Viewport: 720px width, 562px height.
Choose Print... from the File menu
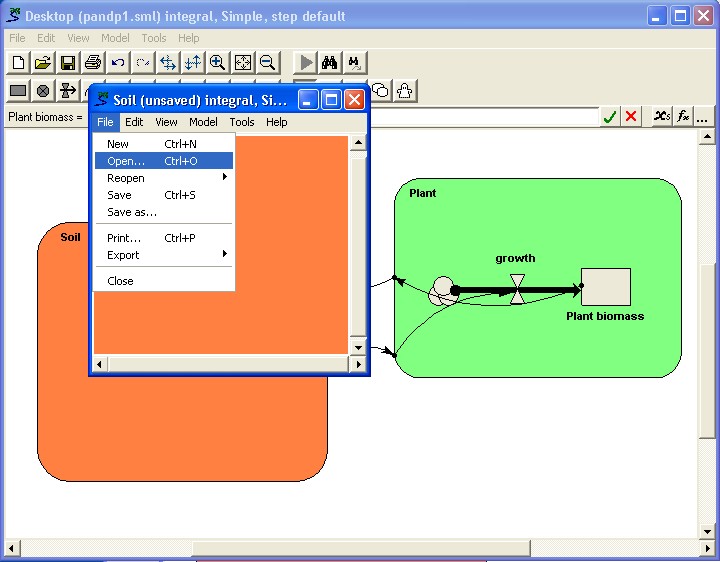[x=164, y=238]
